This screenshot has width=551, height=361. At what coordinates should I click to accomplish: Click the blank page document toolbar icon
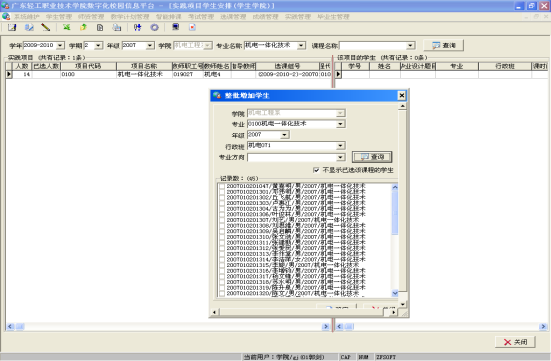100,27
